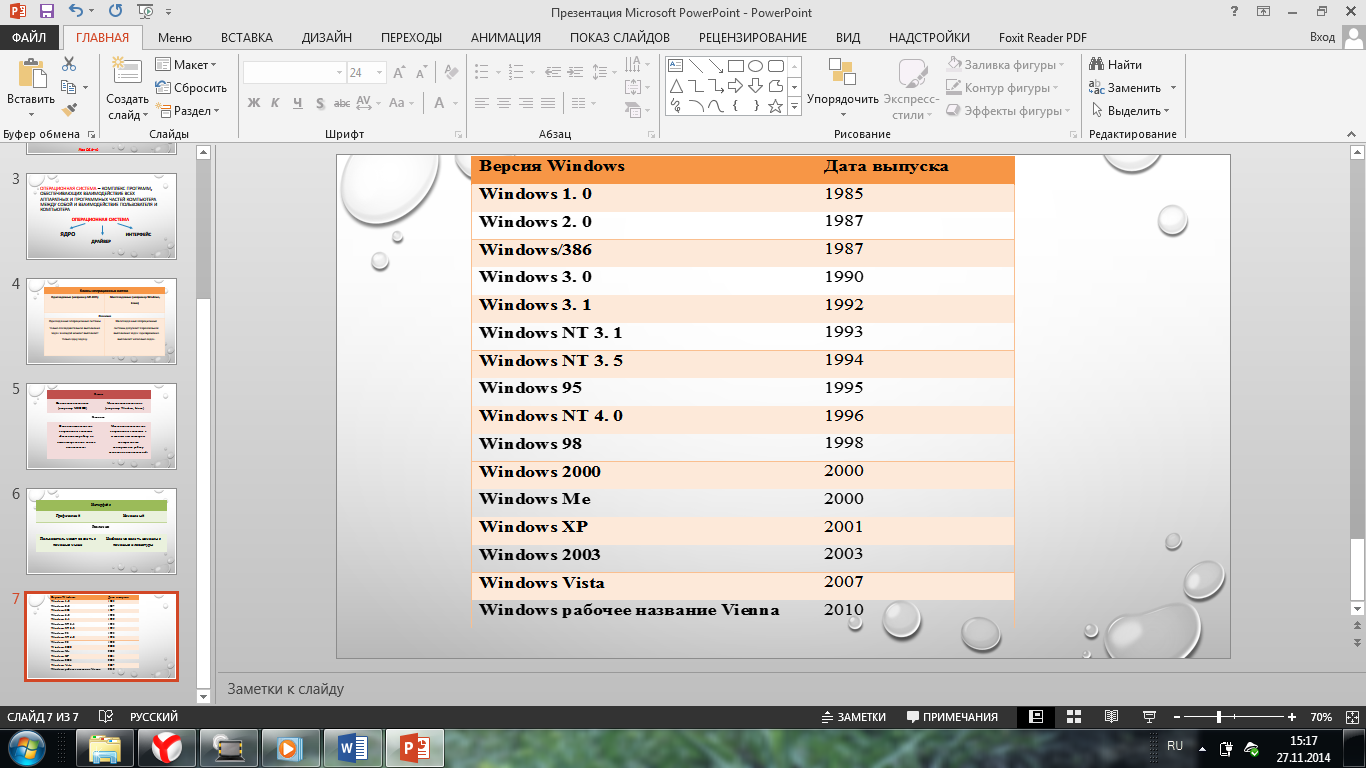Image resolution: width=1366 pixels, height=768 pixels.
Task: Toggle bold Ж formatting
Action: (253, 103)
